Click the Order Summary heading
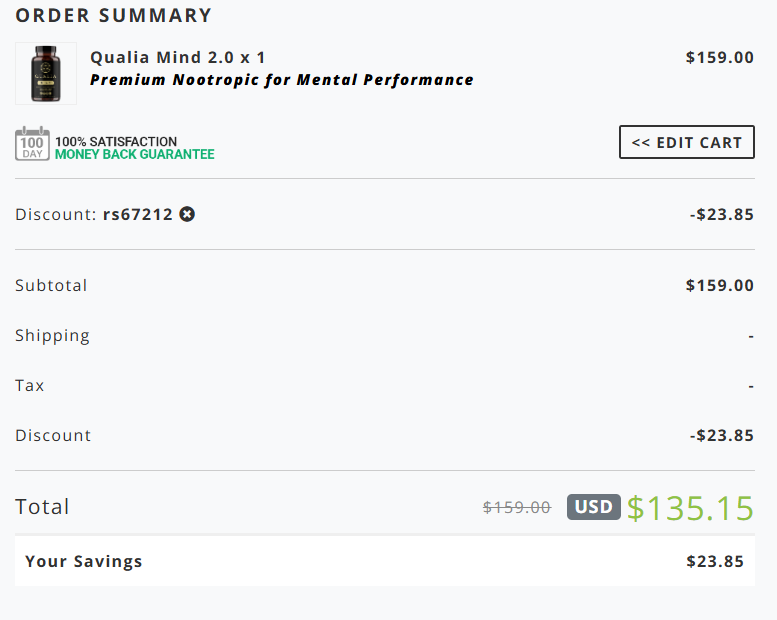Viewport: 777px width, 620px height. coord(114,16)
